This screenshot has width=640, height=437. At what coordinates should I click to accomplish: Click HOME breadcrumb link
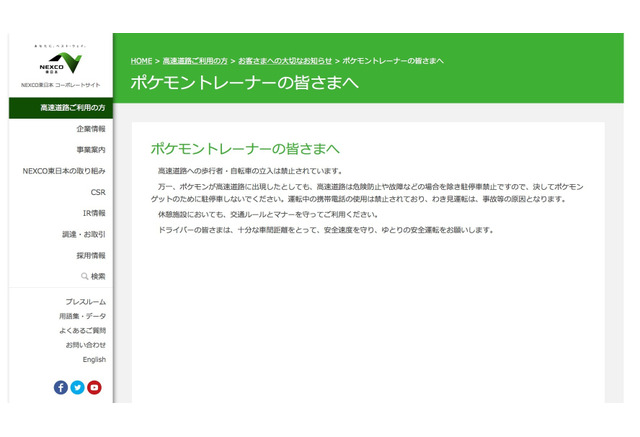(141, 61)
